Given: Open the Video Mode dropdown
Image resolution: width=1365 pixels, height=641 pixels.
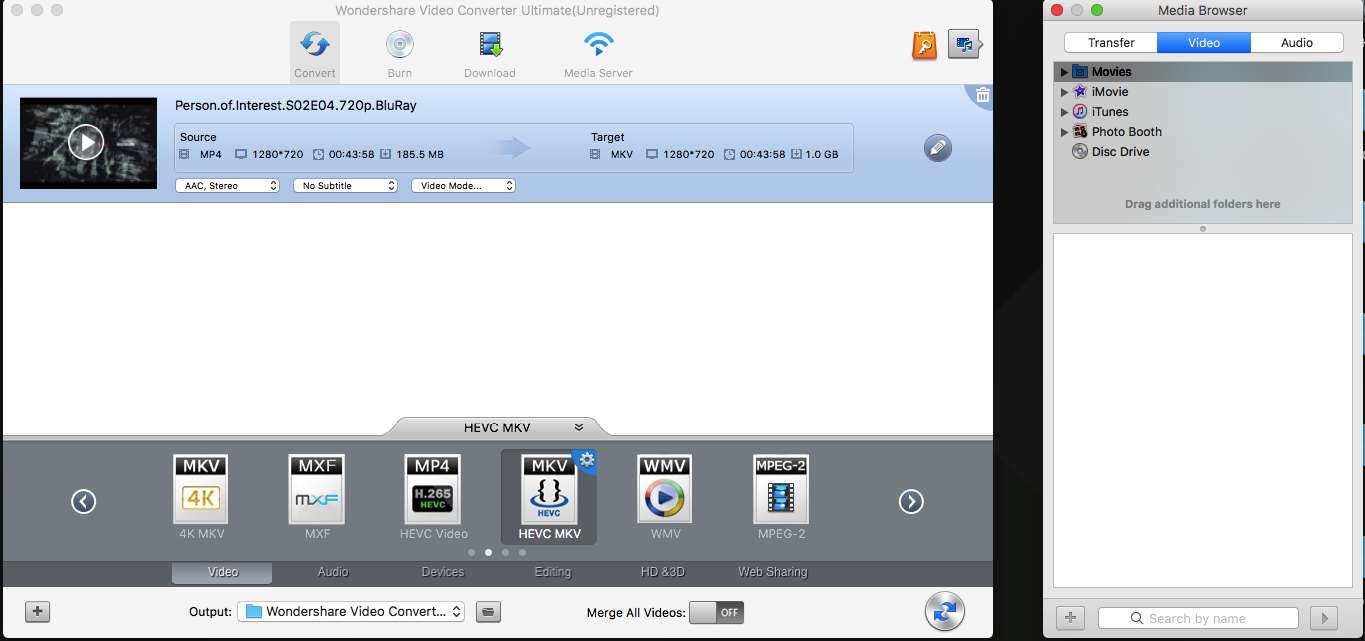Looking at the screenshot, I should point(462,185).
